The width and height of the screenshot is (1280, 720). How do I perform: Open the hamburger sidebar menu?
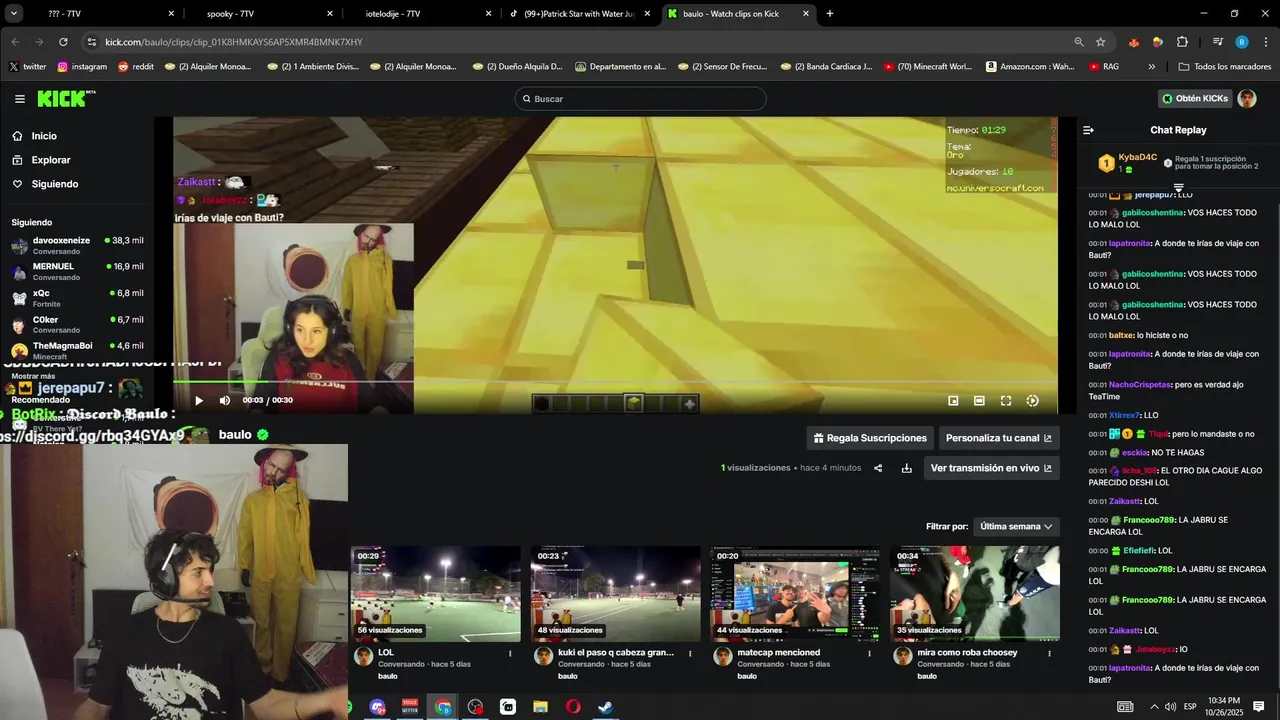click(20, 99)
